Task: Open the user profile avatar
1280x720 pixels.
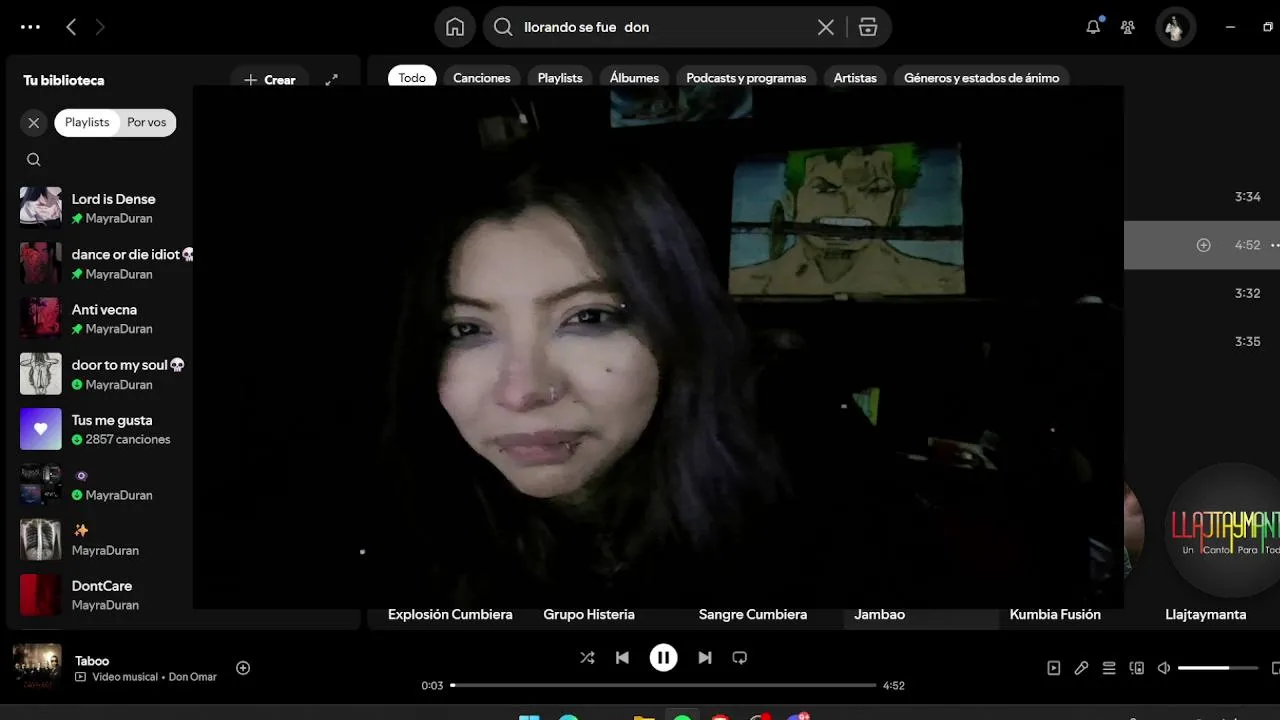Action: pos(1175,27)
